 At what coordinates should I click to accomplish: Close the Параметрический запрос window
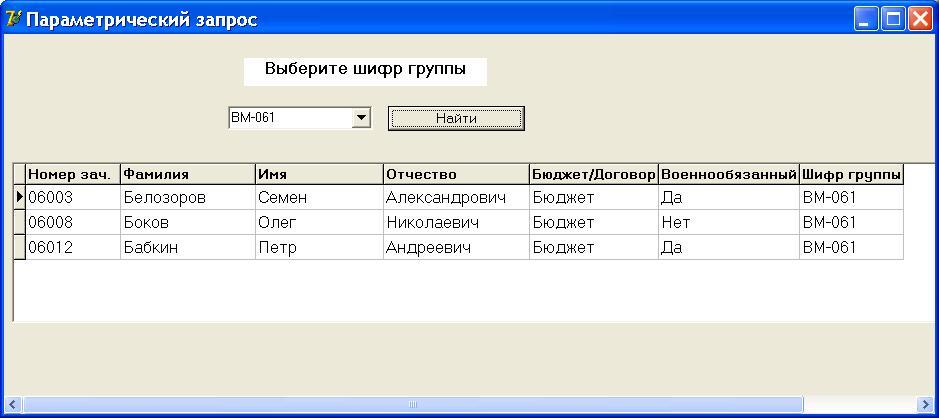[920, 19]
